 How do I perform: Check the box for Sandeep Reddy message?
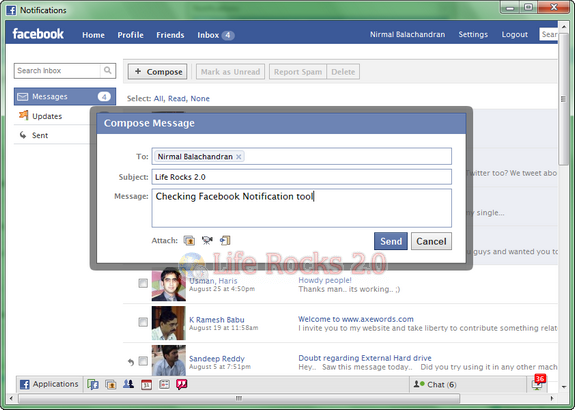(143, 361)
